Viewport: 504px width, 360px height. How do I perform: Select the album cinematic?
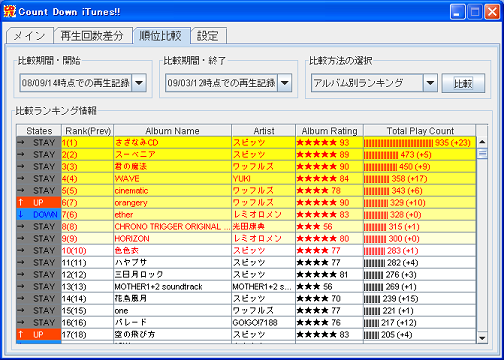(x=172, y=191)
